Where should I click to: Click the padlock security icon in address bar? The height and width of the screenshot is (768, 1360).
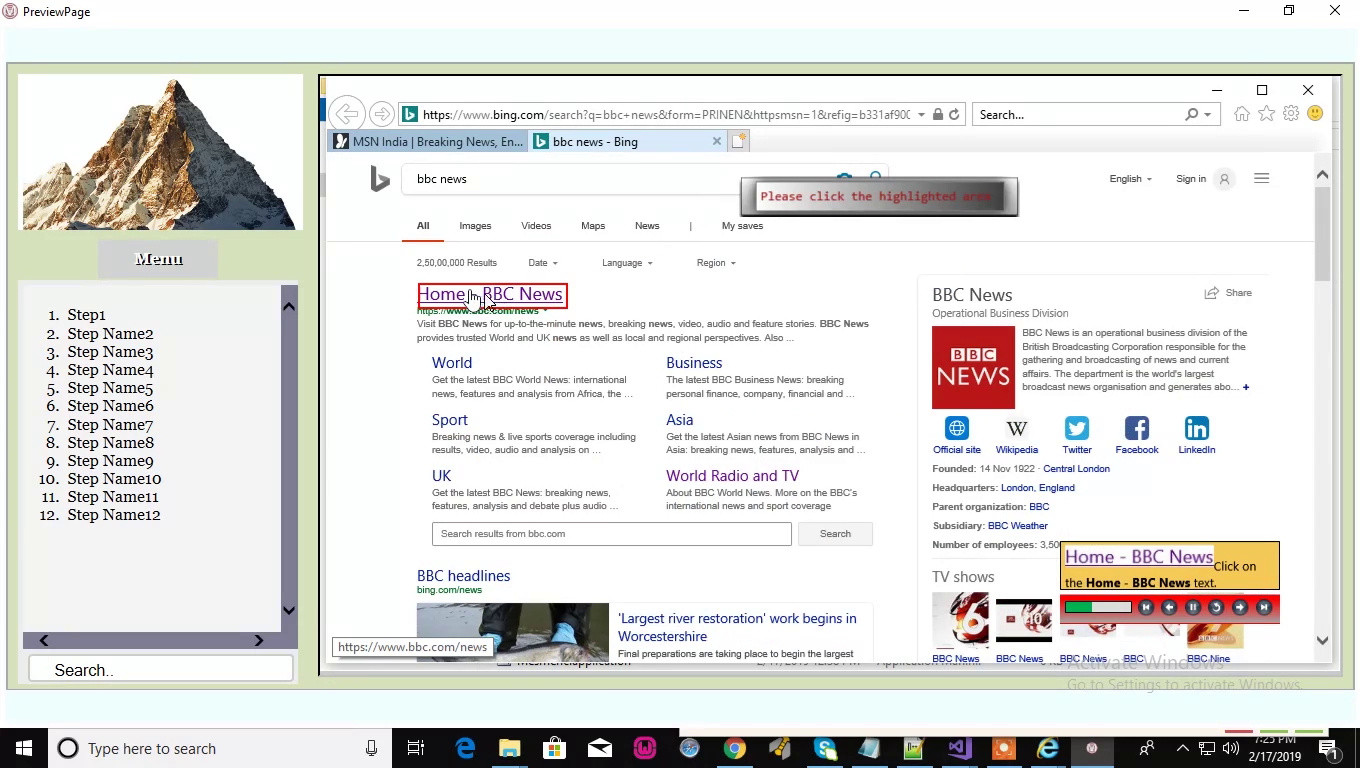pos(938,115)
